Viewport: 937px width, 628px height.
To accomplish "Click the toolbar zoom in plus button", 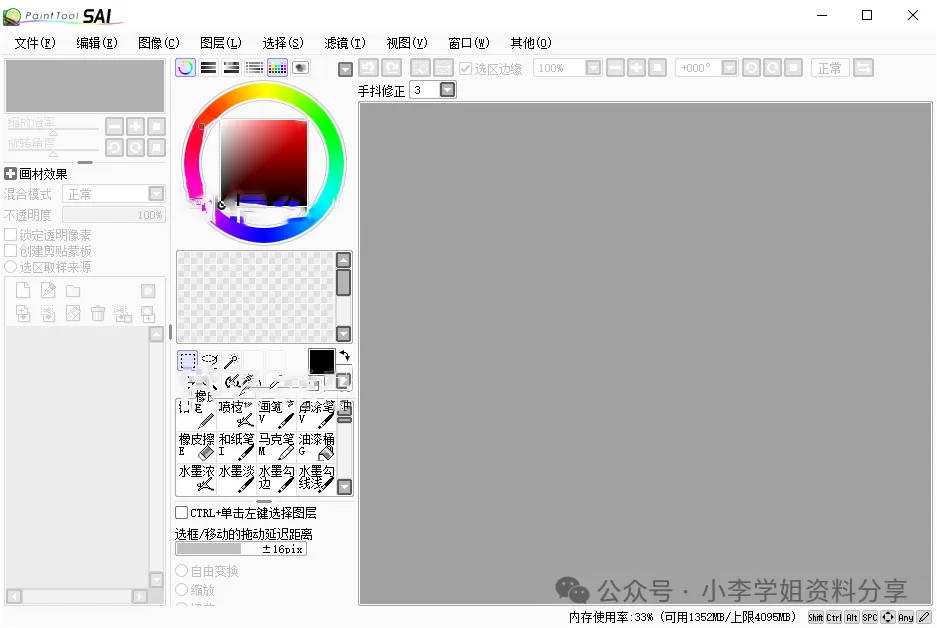I will pos(636,68).
